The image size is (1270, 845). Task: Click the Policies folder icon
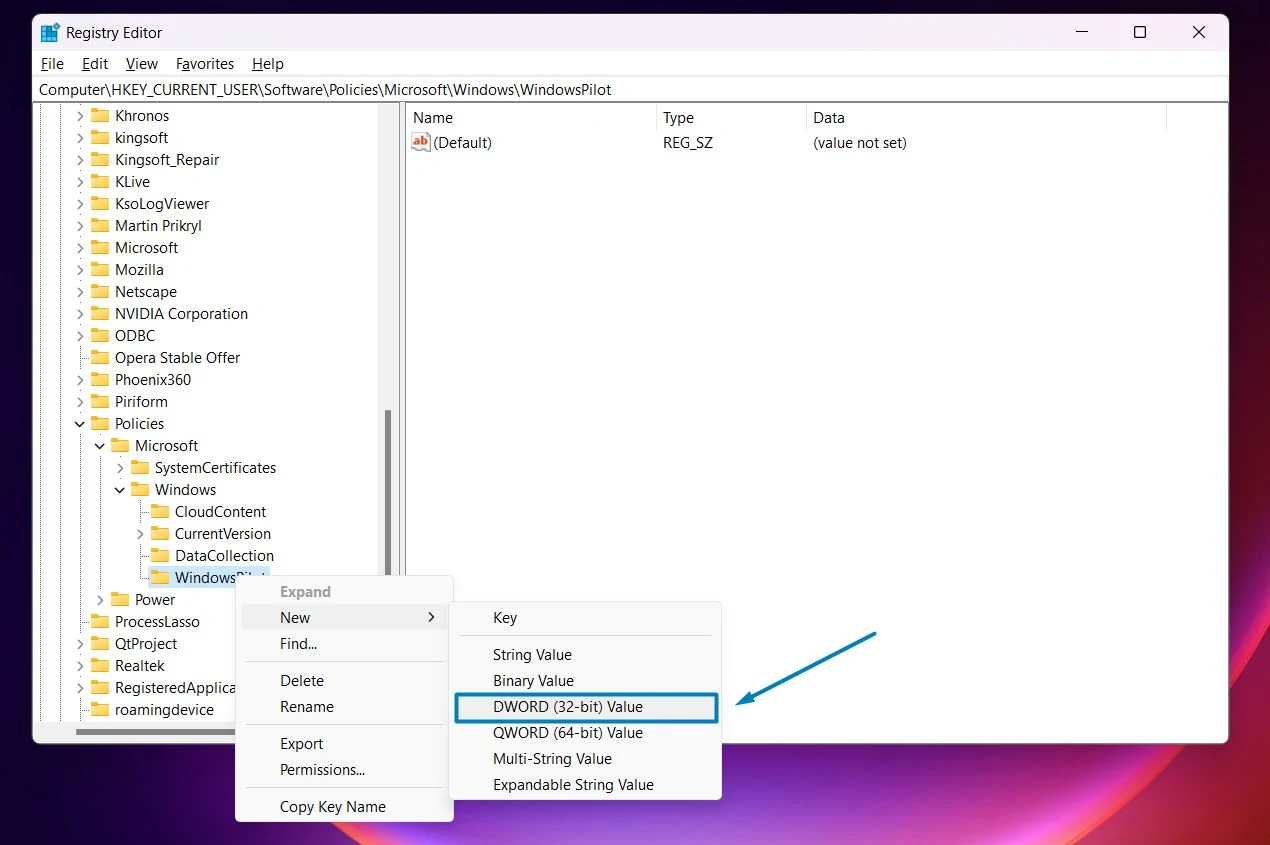pyautogui.click(x=100, y=423)
